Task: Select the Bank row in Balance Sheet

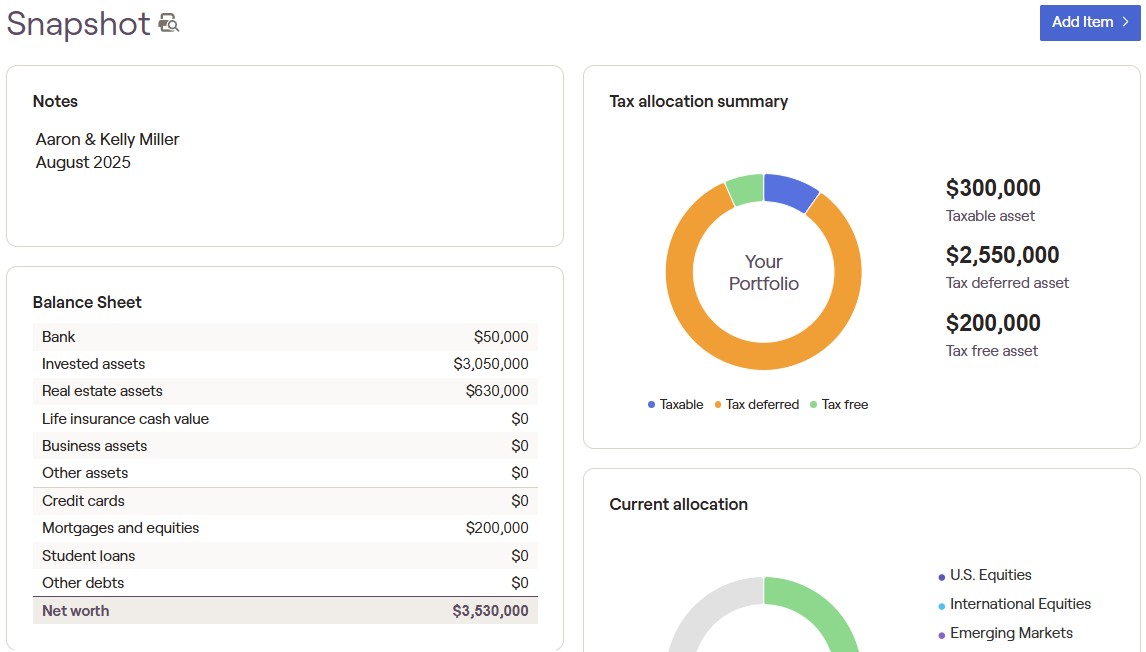Action: tap(285, 337)
